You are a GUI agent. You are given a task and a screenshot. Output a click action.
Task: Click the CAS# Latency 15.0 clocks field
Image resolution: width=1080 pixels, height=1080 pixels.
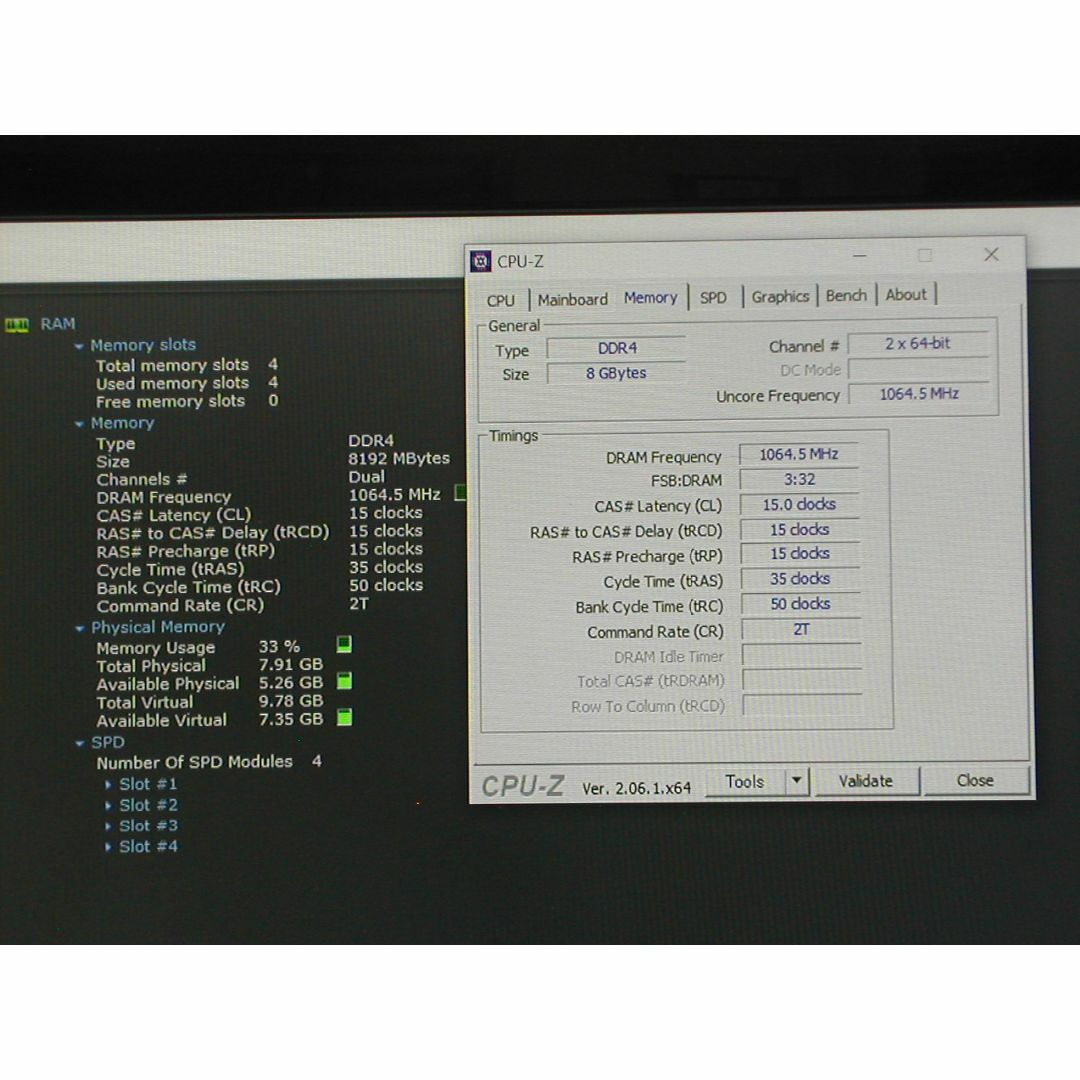tap(800, 505)
